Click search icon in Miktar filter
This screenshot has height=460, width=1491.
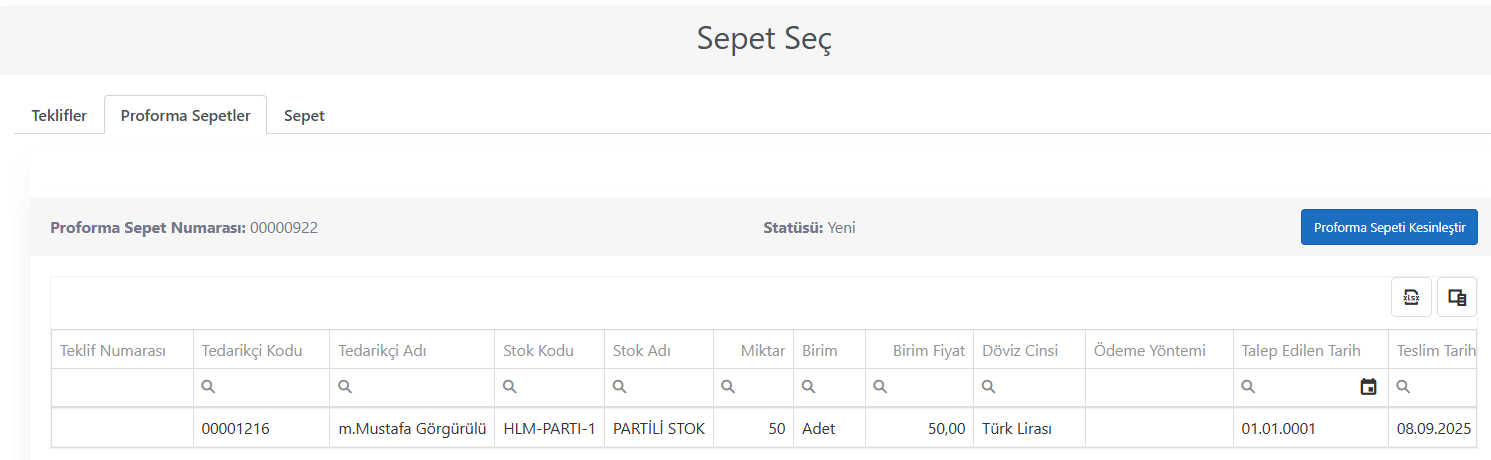[x=729, y=387]
